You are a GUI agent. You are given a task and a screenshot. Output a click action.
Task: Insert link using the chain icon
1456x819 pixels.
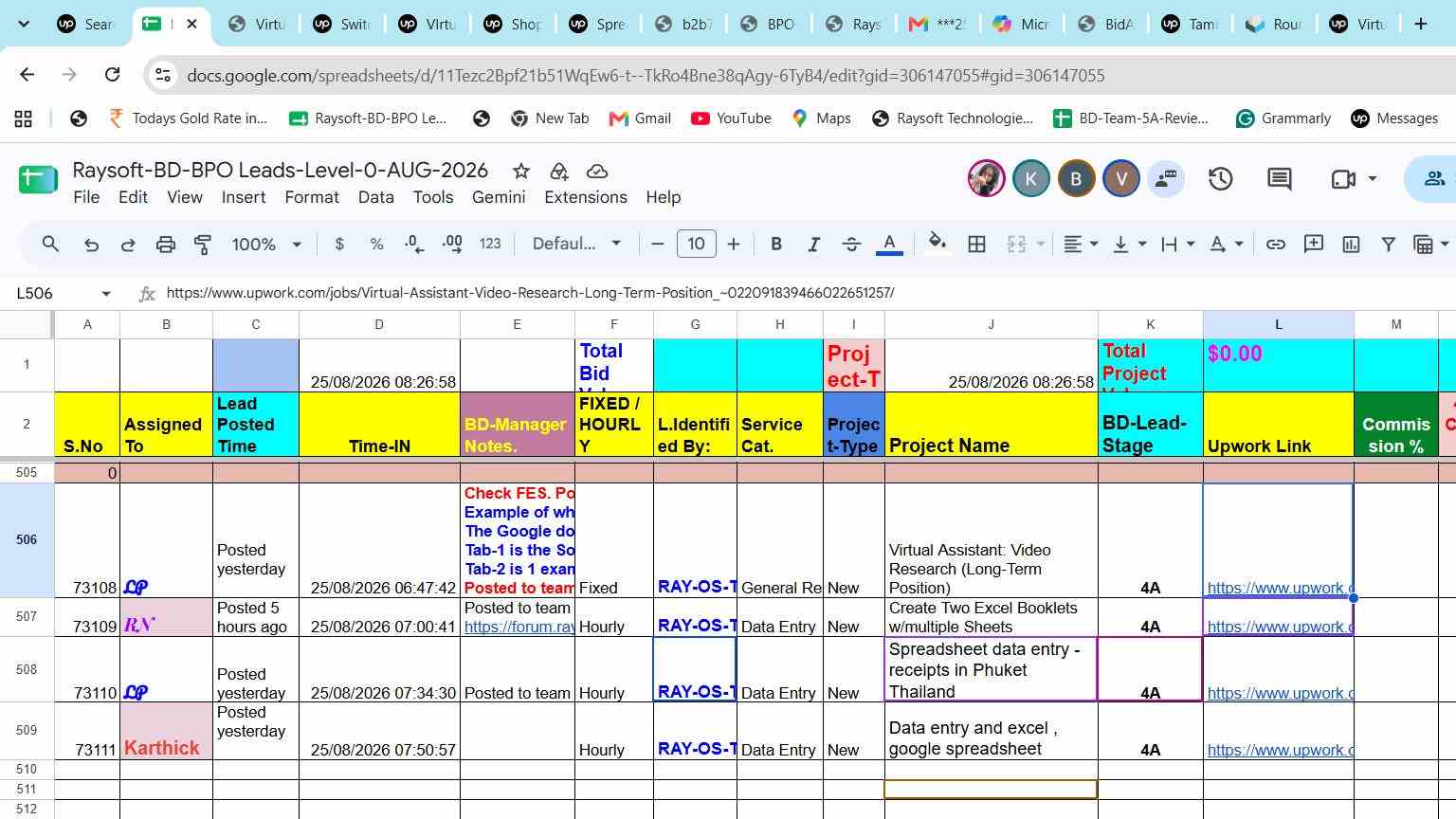(1276, 245)
